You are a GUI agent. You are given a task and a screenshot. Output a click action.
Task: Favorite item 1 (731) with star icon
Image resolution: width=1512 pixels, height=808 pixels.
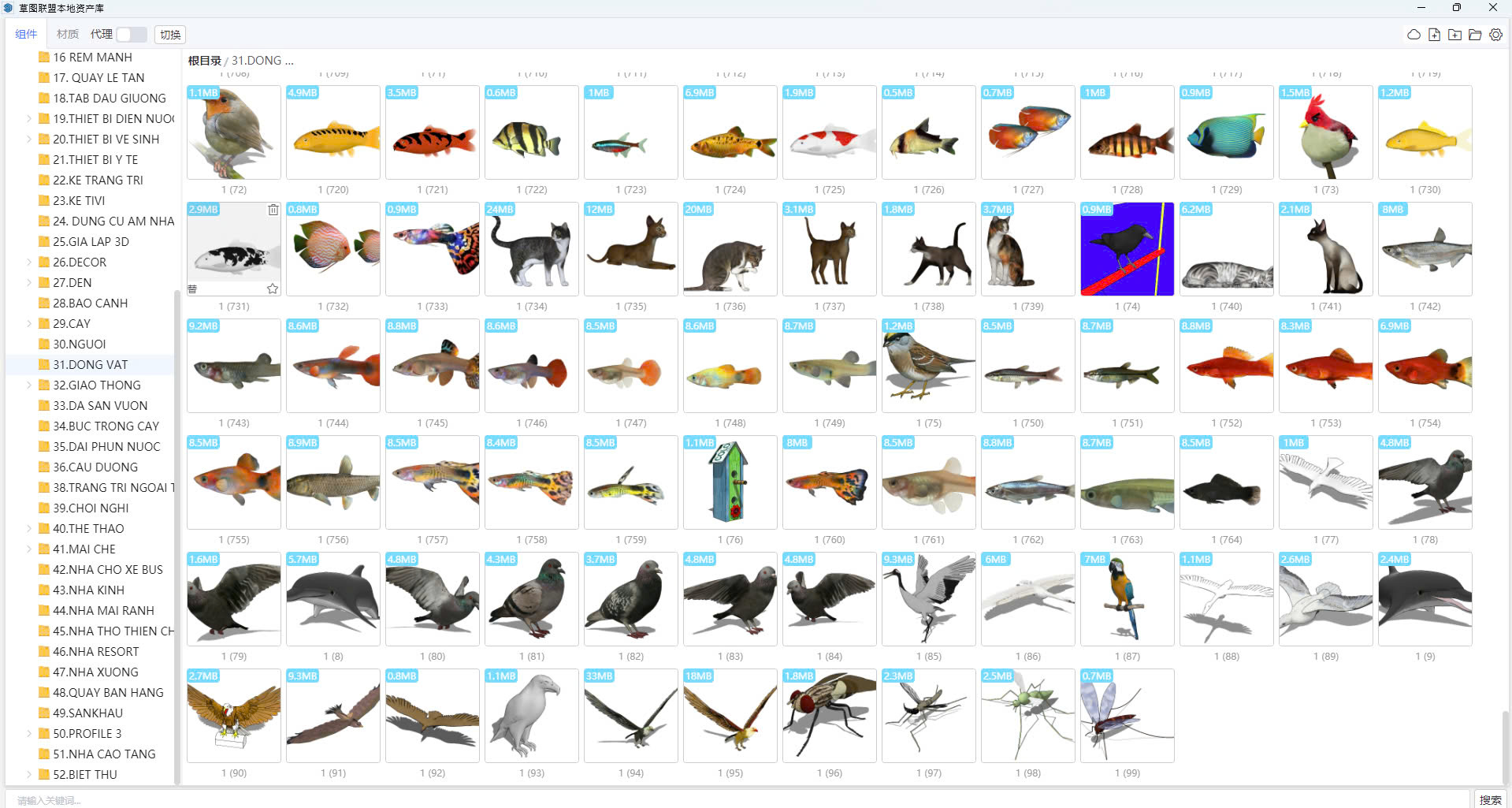(273, 289)
